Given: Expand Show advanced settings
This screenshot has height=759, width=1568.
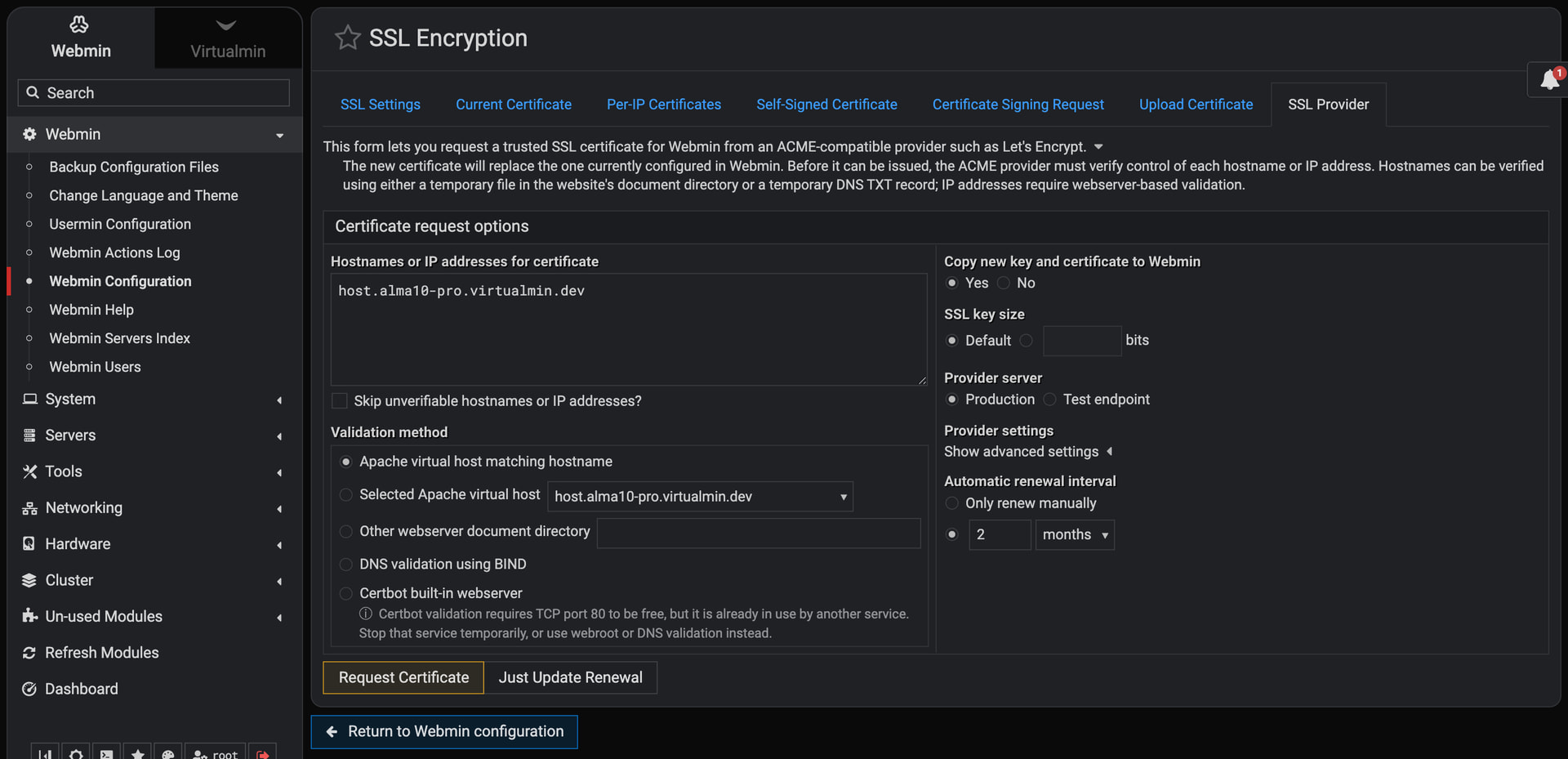Looking at the screenshot, I should click(1028, 452).
